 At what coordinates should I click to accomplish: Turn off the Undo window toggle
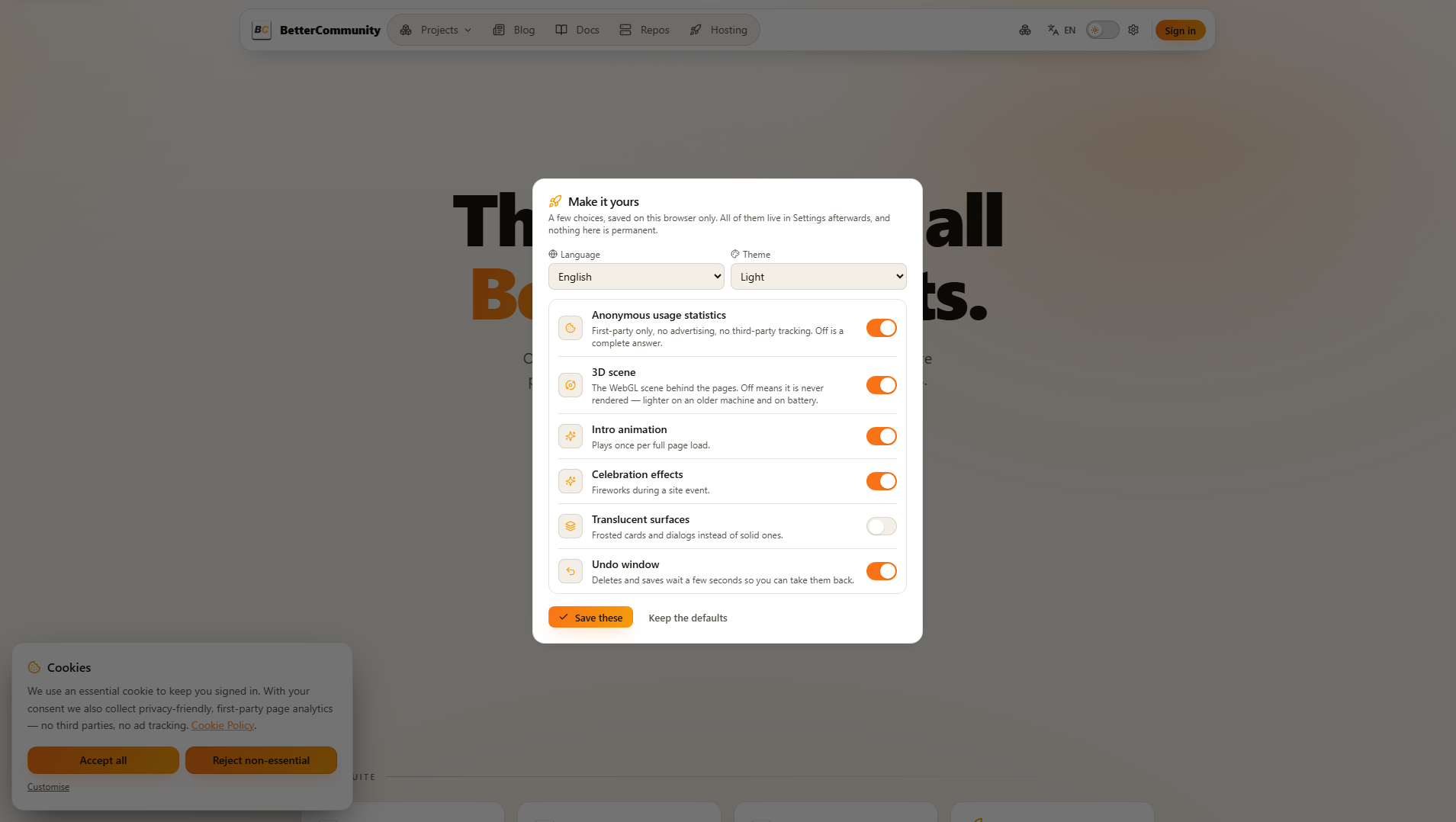[881, 571]
